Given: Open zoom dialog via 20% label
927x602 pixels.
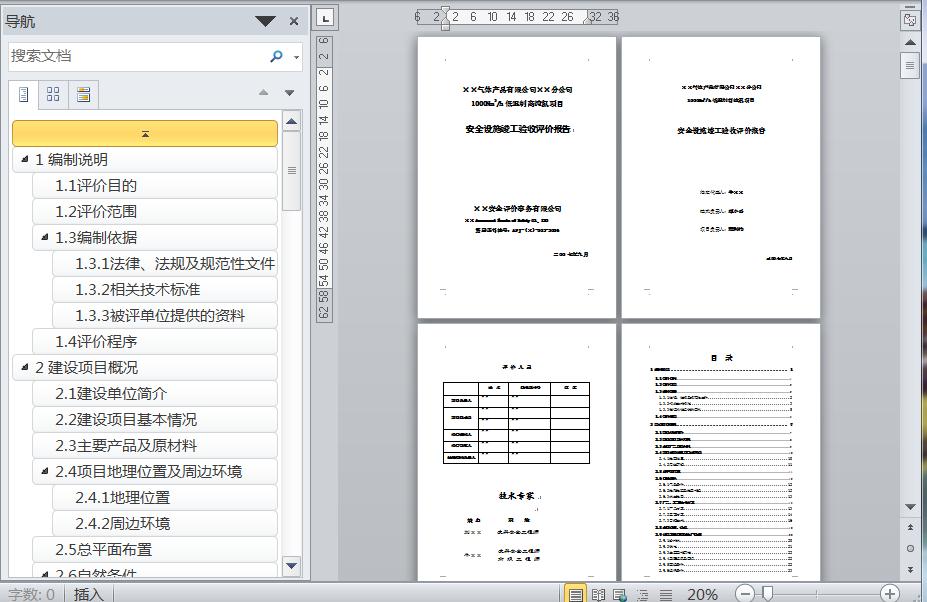Looking at the screenshot, I should click(x=702, y=594).
